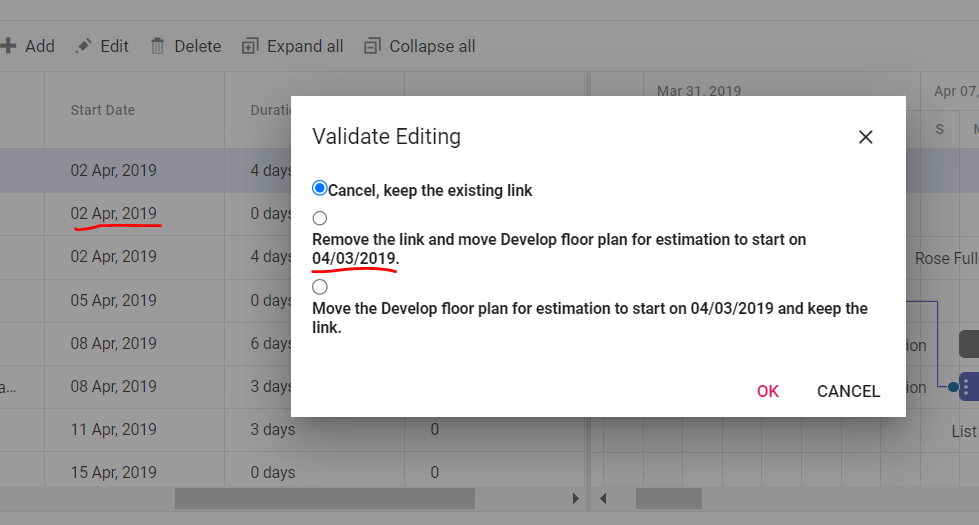979x525 pixels.
Task: Click the Collapse all icon
Action: [x=372, y=46]
